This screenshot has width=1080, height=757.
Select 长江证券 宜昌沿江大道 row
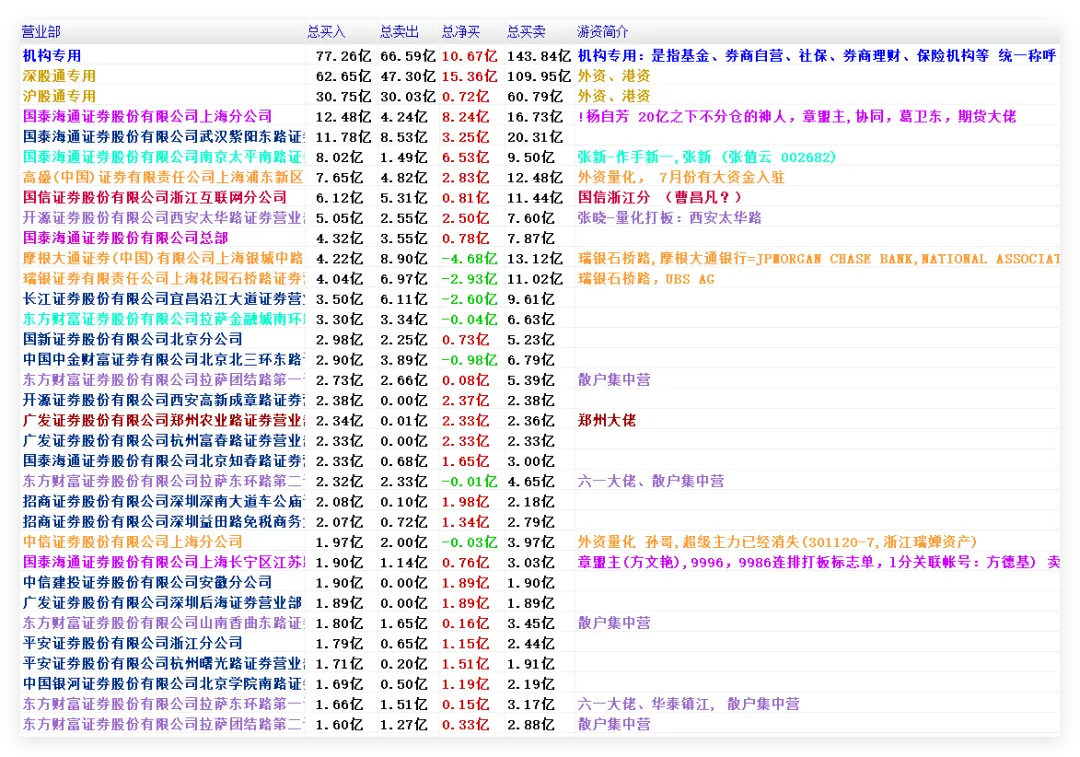(x=163, y=299)
